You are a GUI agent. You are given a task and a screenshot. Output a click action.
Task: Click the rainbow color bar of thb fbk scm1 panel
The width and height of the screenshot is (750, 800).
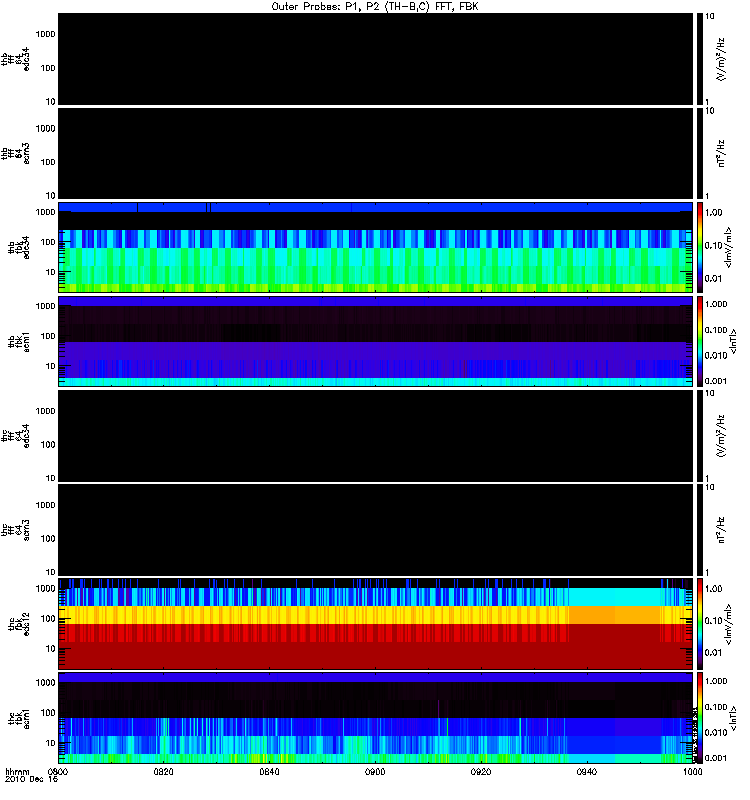point(700,341)
